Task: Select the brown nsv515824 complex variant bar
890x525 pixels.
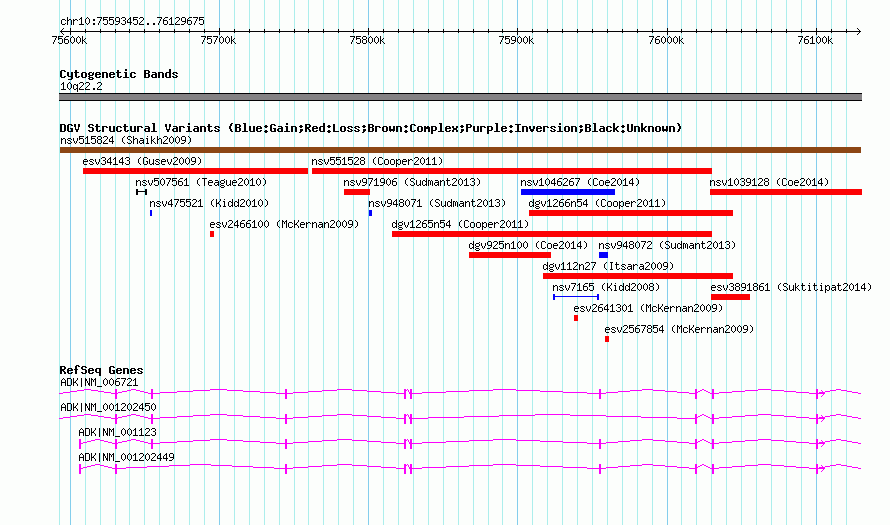Action: point(460,150)
